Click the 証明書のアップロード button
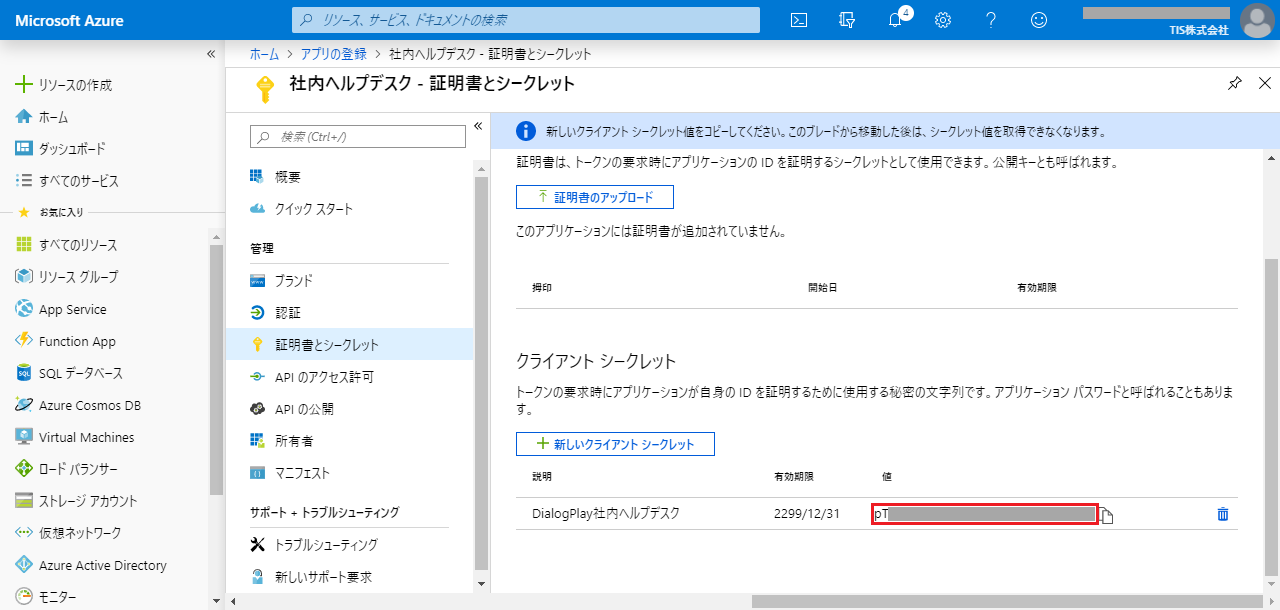Viewport: 1280px width, 610px height. (595, 196)
